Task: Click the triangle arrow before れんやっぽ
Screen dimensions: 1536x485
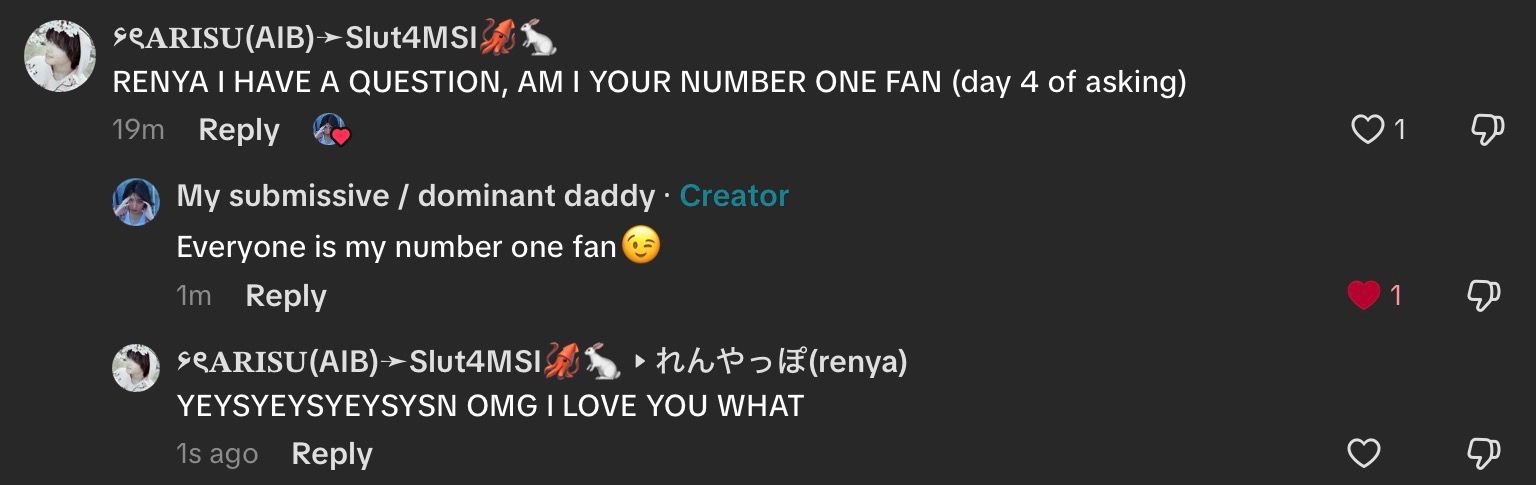Action: point(641,363)
